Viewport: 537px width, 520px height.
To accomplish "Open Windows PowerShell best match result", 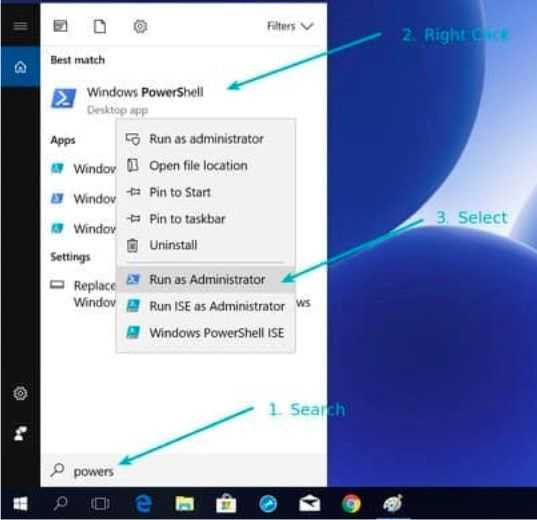I will point(184,99).
